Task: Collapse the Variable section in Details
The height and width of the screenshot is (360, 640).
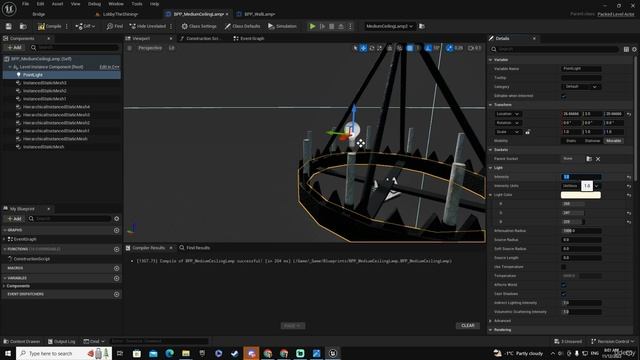Action: 491,60
